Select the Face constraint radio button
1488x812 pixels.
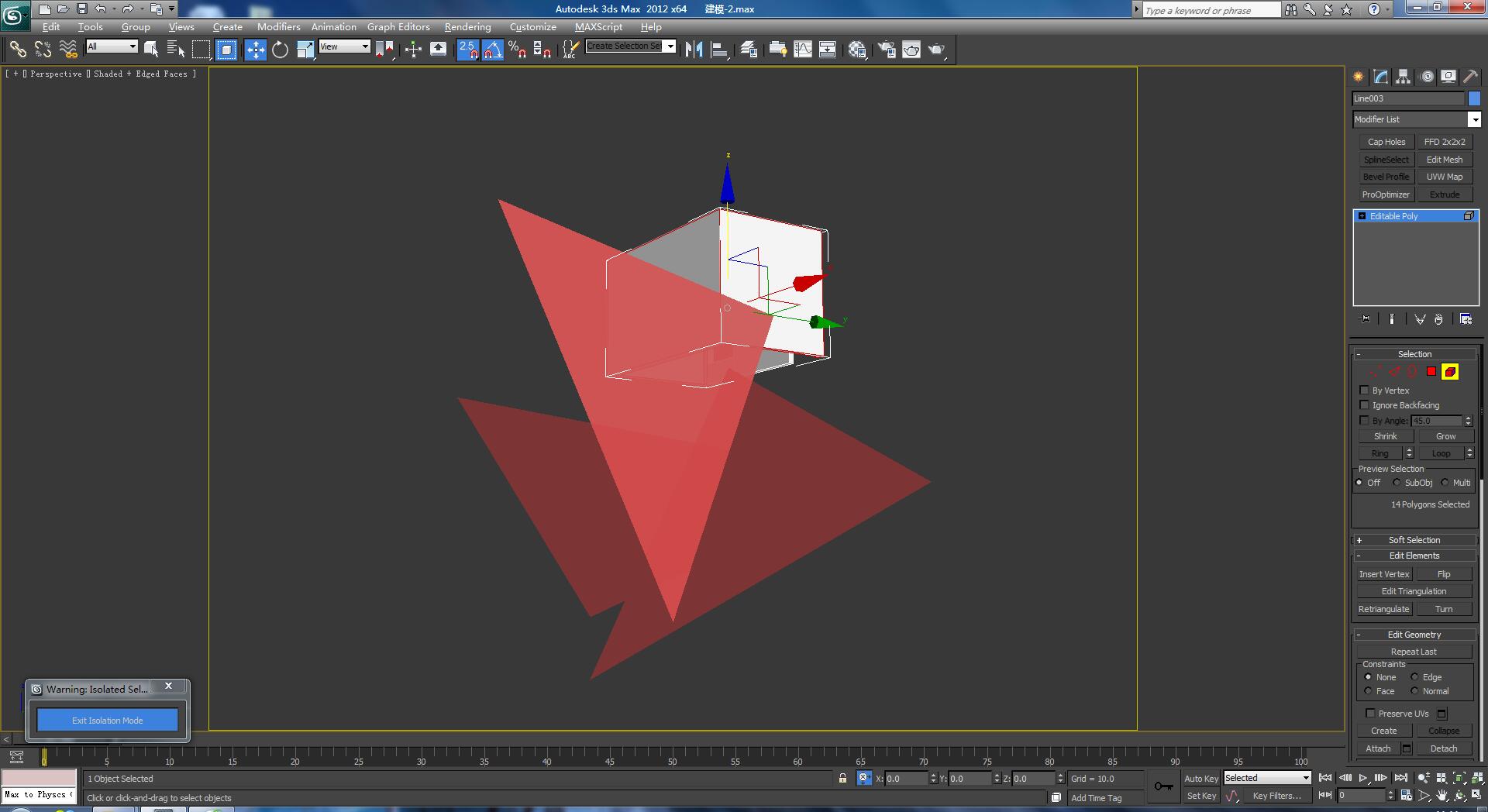1368,691
